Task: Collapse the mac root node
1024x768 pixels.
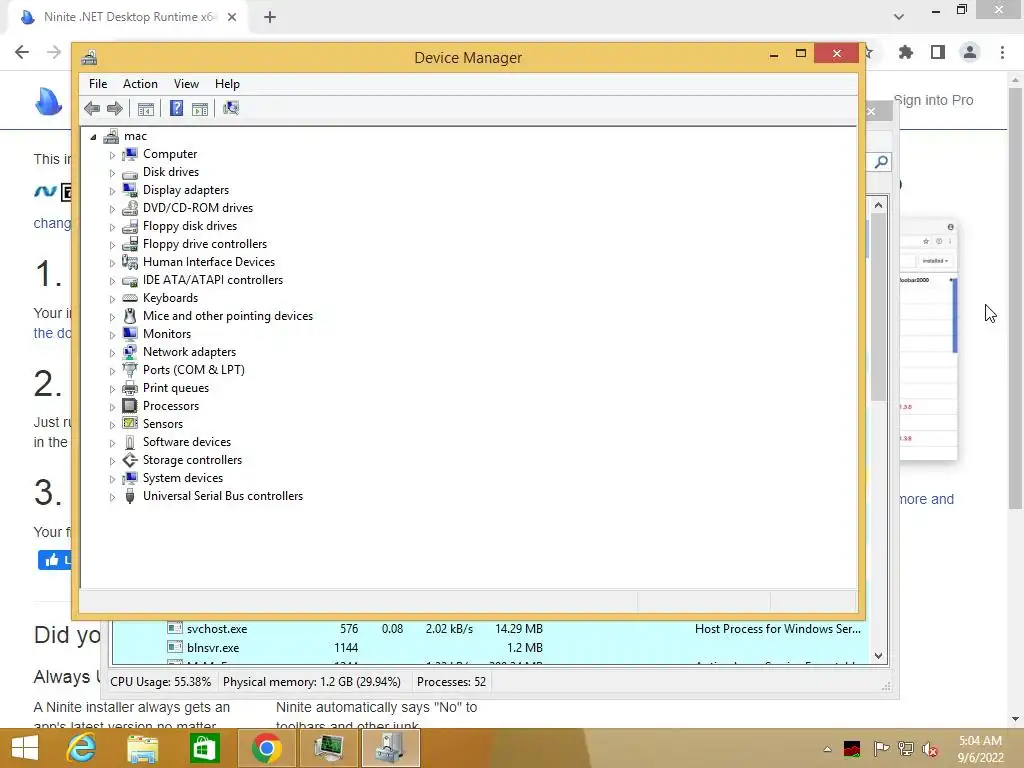Action: coord(93,136)
